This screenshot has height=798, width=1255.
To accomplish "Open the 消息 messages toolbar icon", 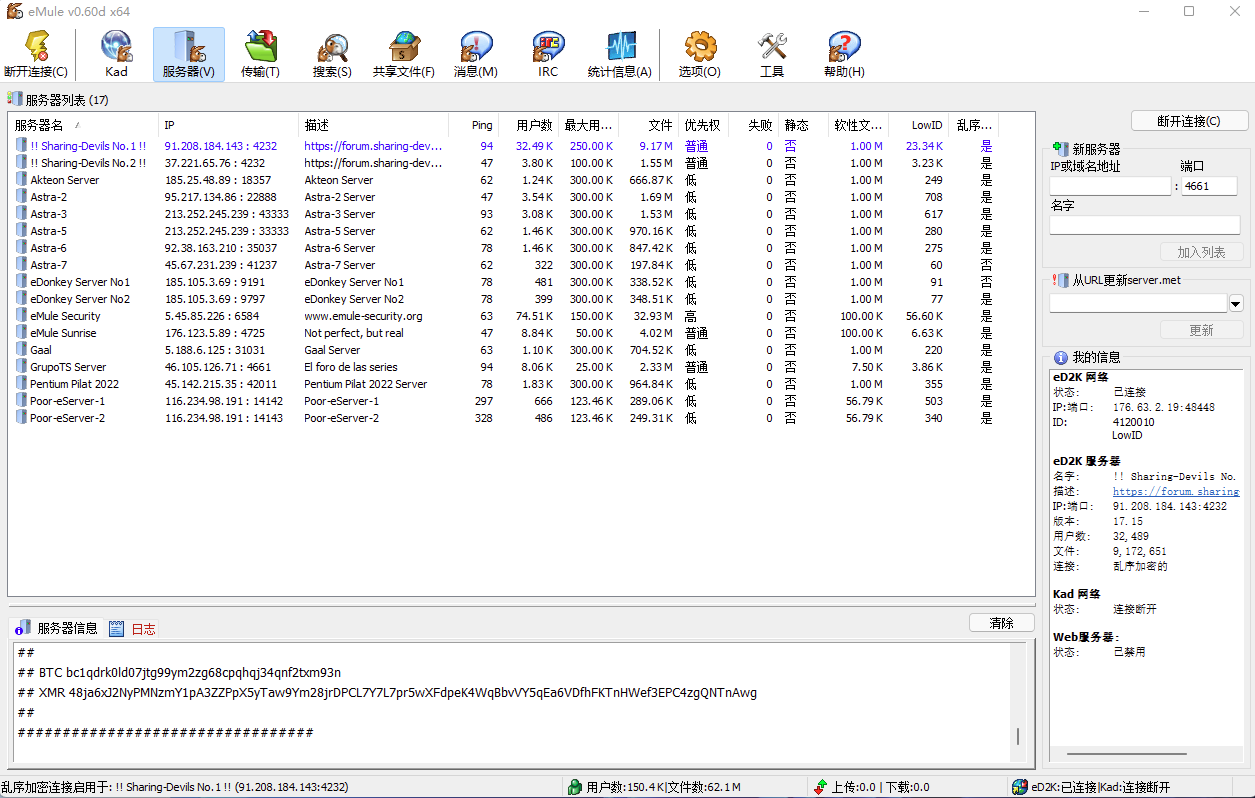I will [476, 54].
